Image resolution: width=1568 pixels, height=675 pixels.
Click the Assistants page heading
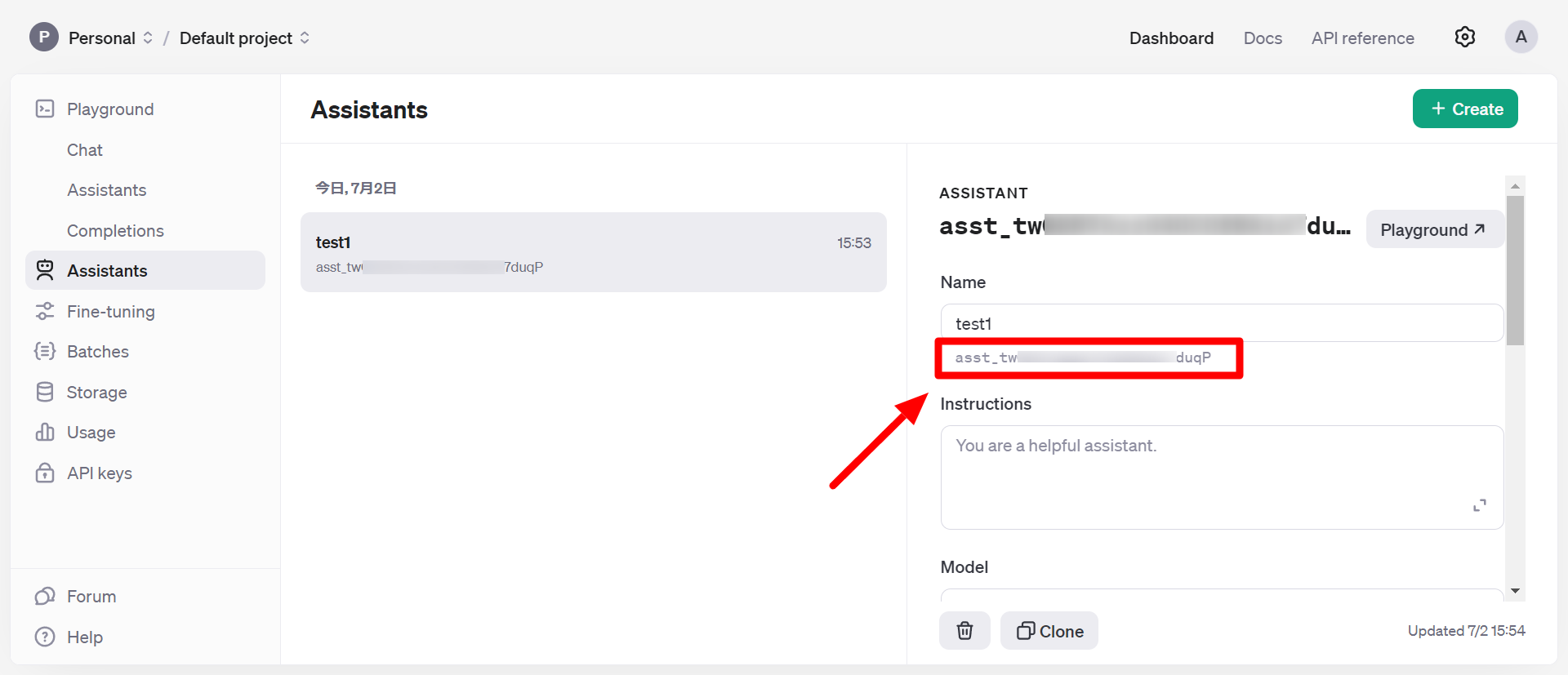click(x=369, y=110)
